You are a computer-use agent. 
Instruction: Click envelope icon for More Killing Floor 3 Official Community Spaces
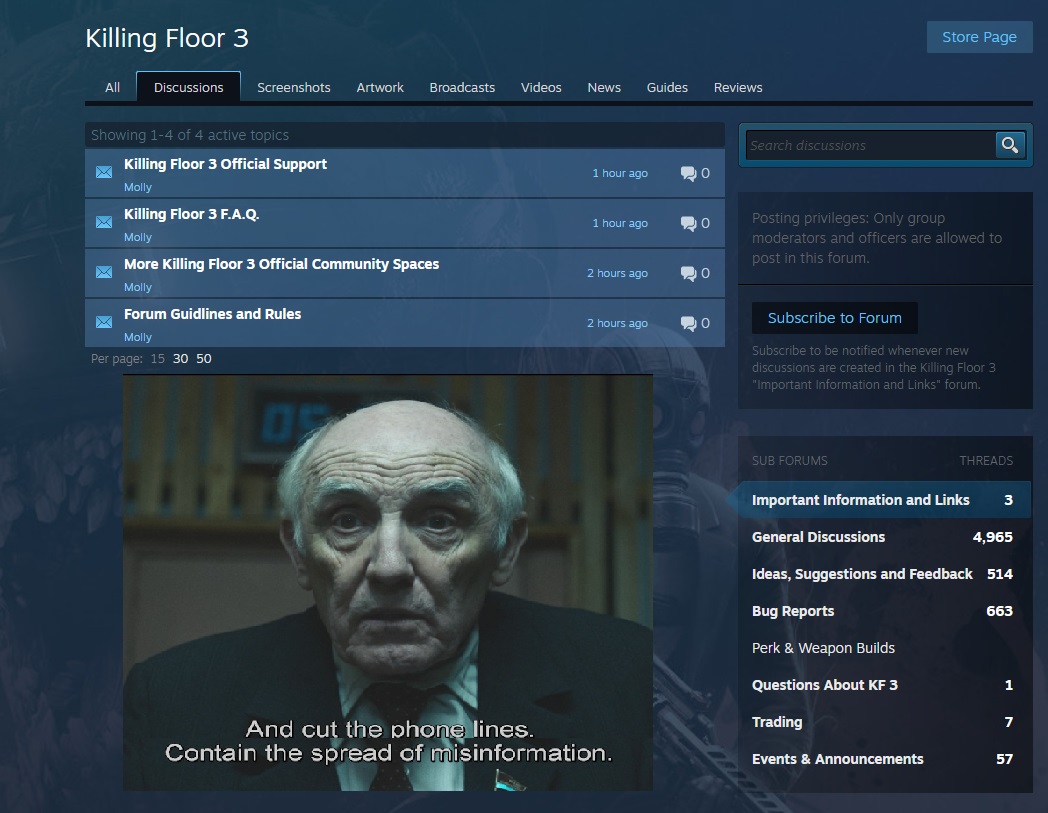point(104,272)
